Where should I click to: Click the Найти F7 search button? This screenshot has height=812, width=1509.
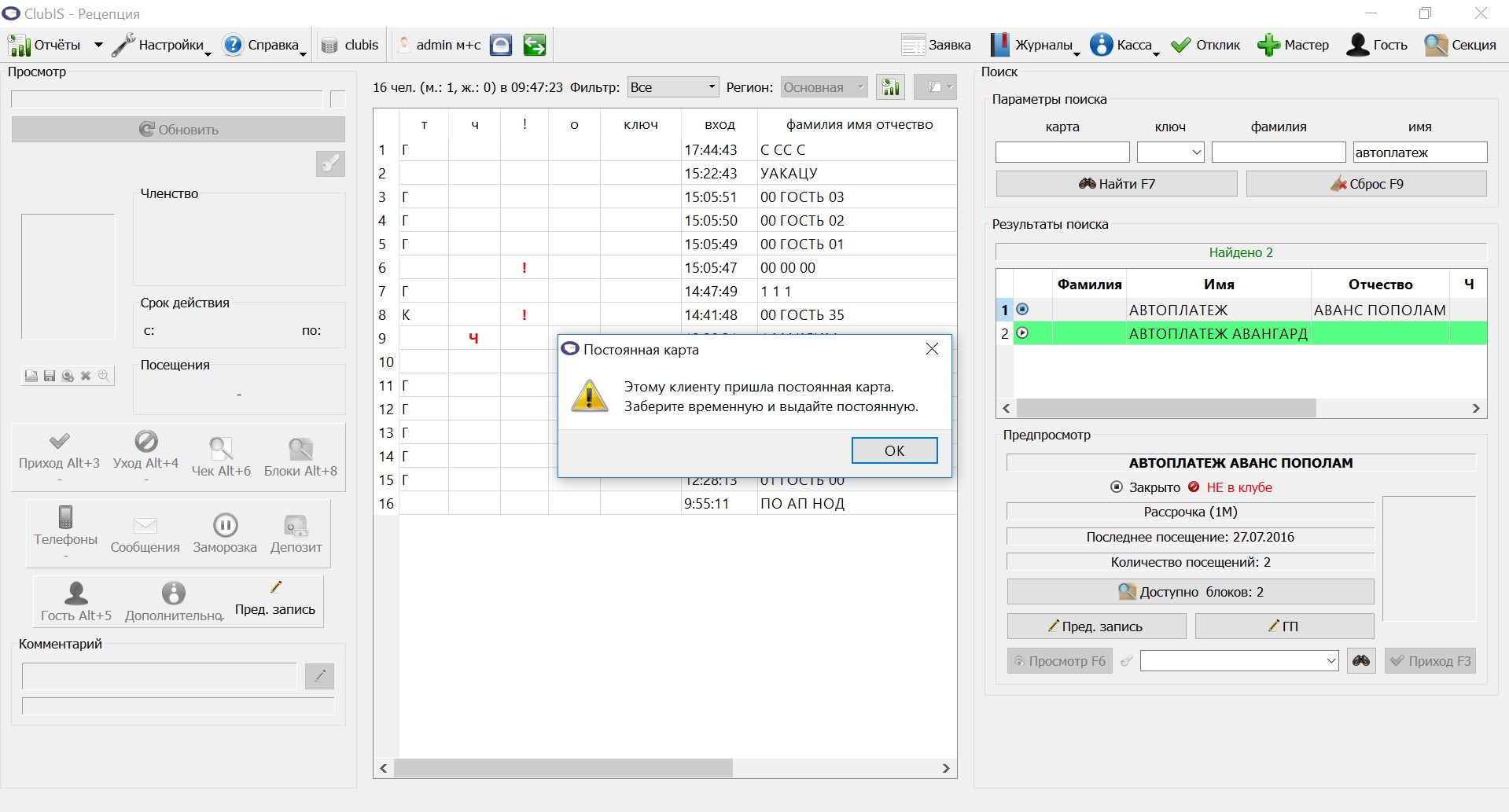(1117, 184)
